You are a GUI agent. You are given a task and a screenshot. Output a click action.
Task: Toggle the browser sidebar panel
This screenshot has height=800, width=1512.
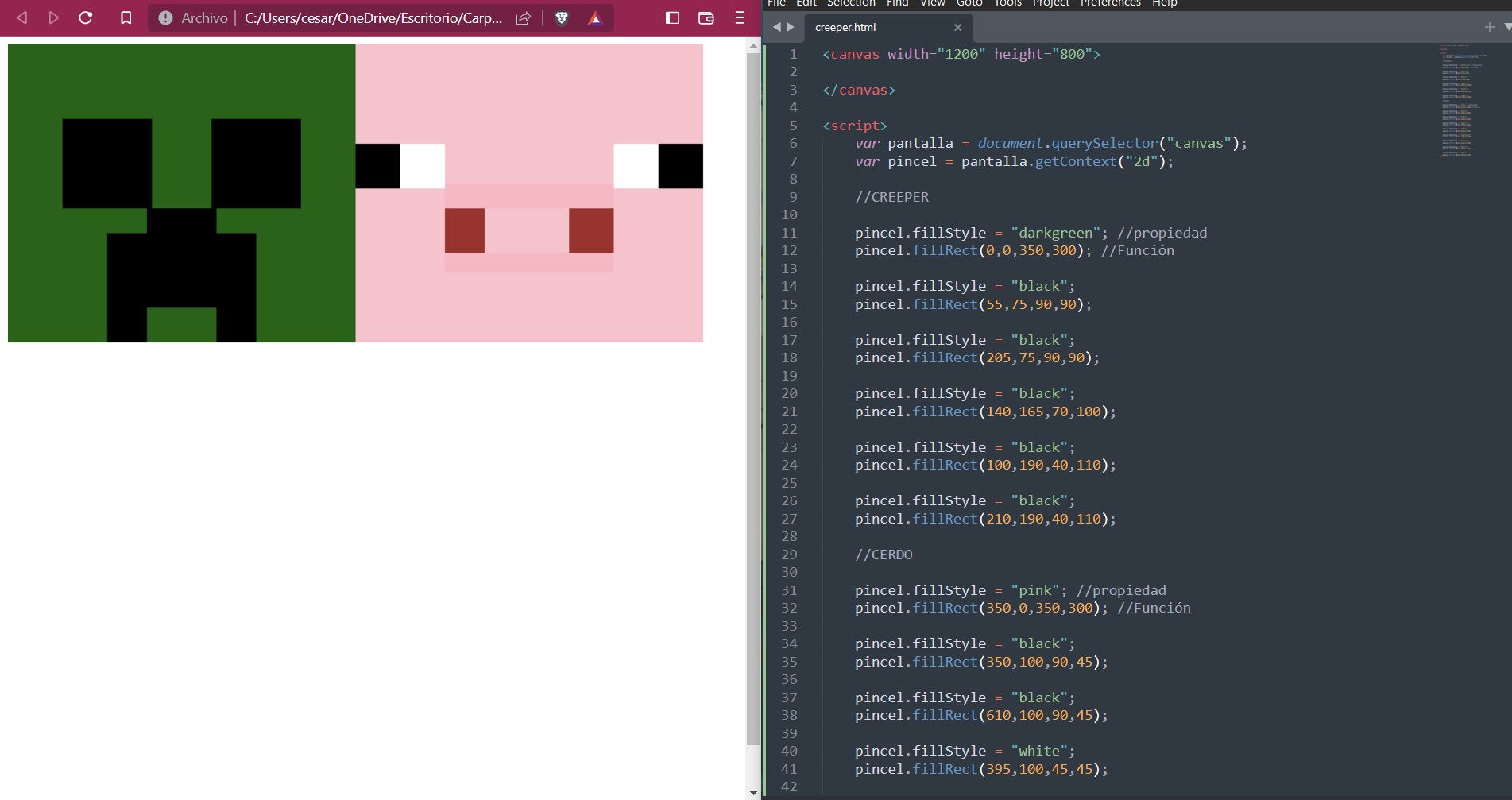(672, 17)
